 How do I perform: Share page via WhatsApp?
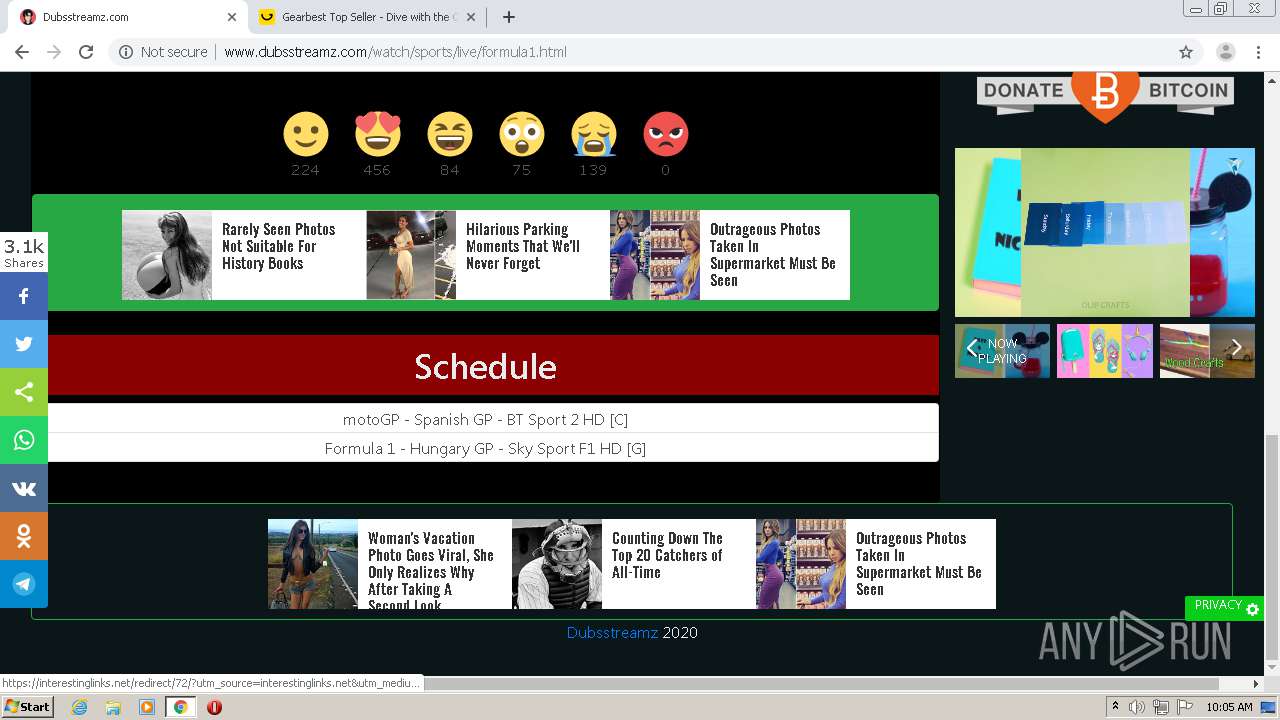tap(24, 440)
